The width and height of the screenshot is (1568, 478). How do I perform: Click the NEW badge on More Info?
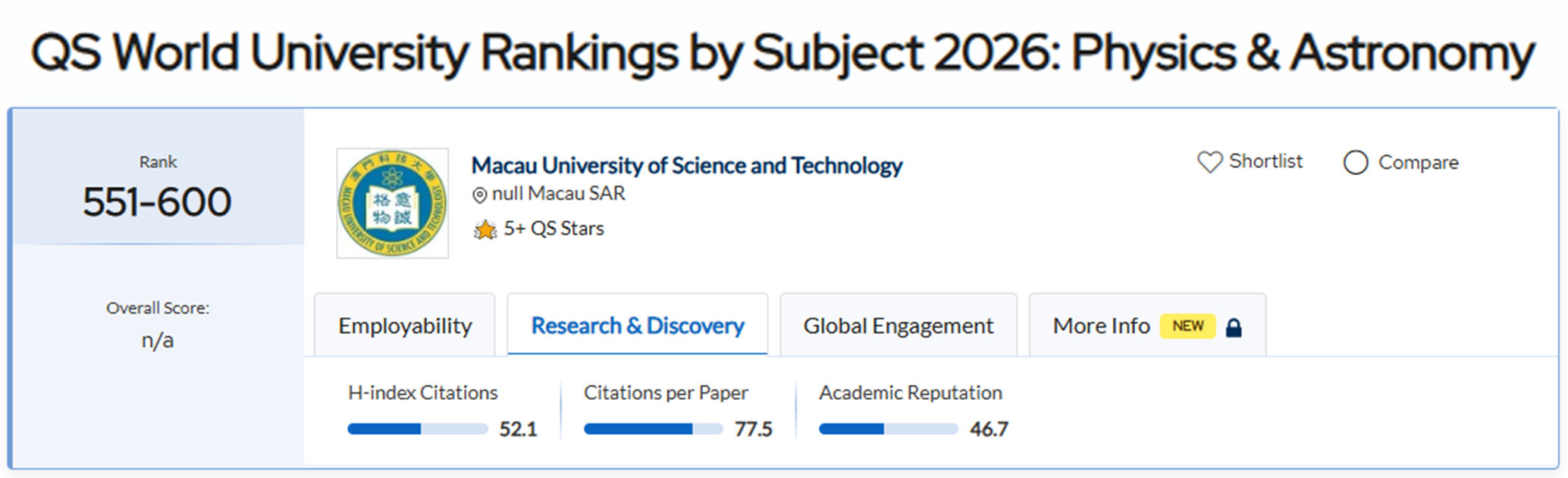(x=1187, y=326)
